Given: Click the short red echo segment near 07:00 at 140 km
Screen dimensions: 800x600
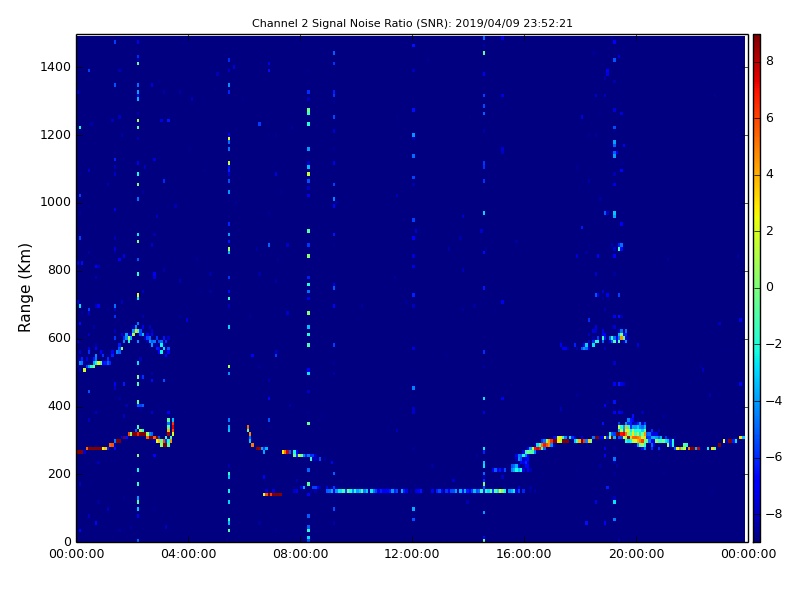Looking at the screenshot, I should coord(272,494).
